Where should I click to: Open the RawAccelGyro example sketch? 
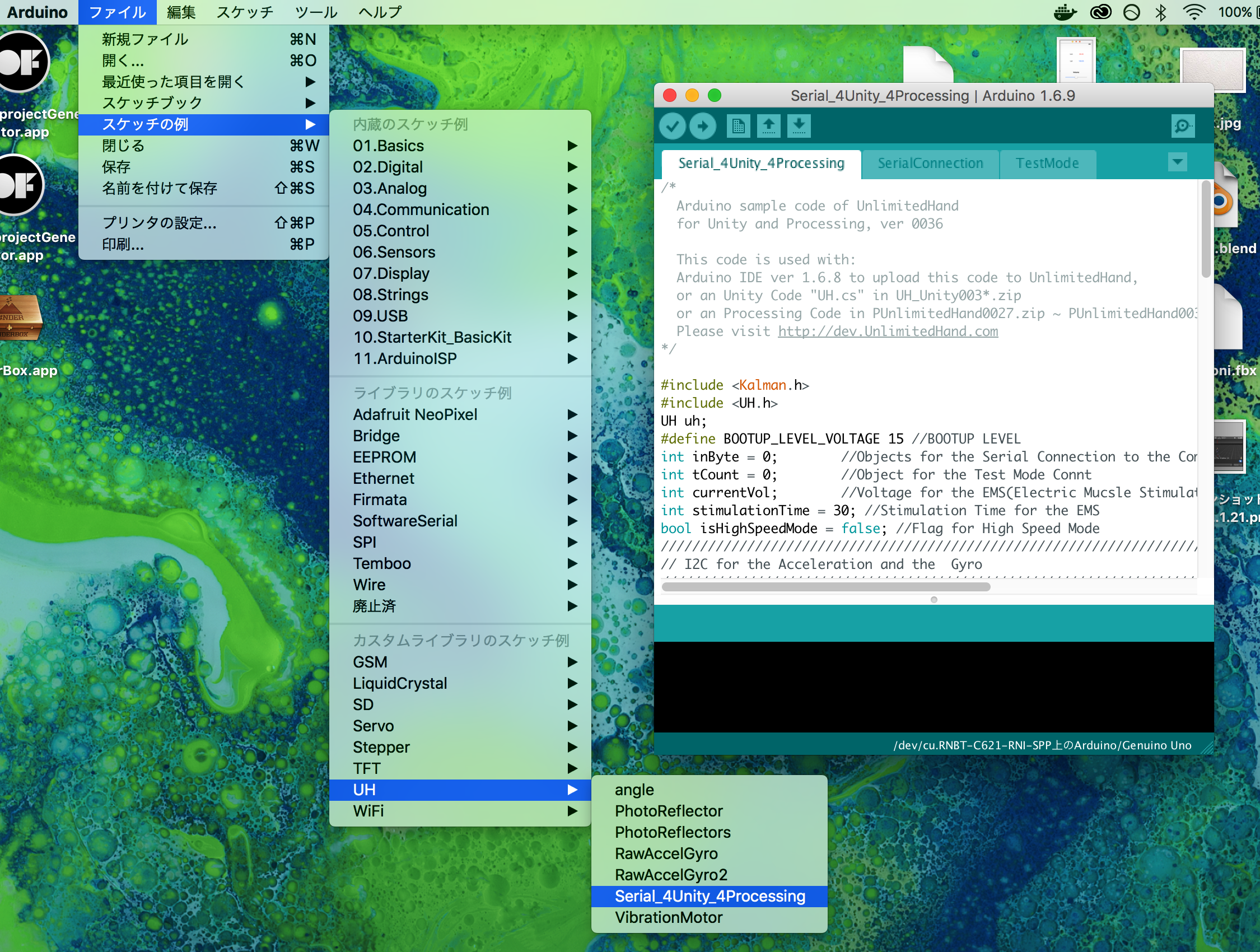(x=709, y=853)
